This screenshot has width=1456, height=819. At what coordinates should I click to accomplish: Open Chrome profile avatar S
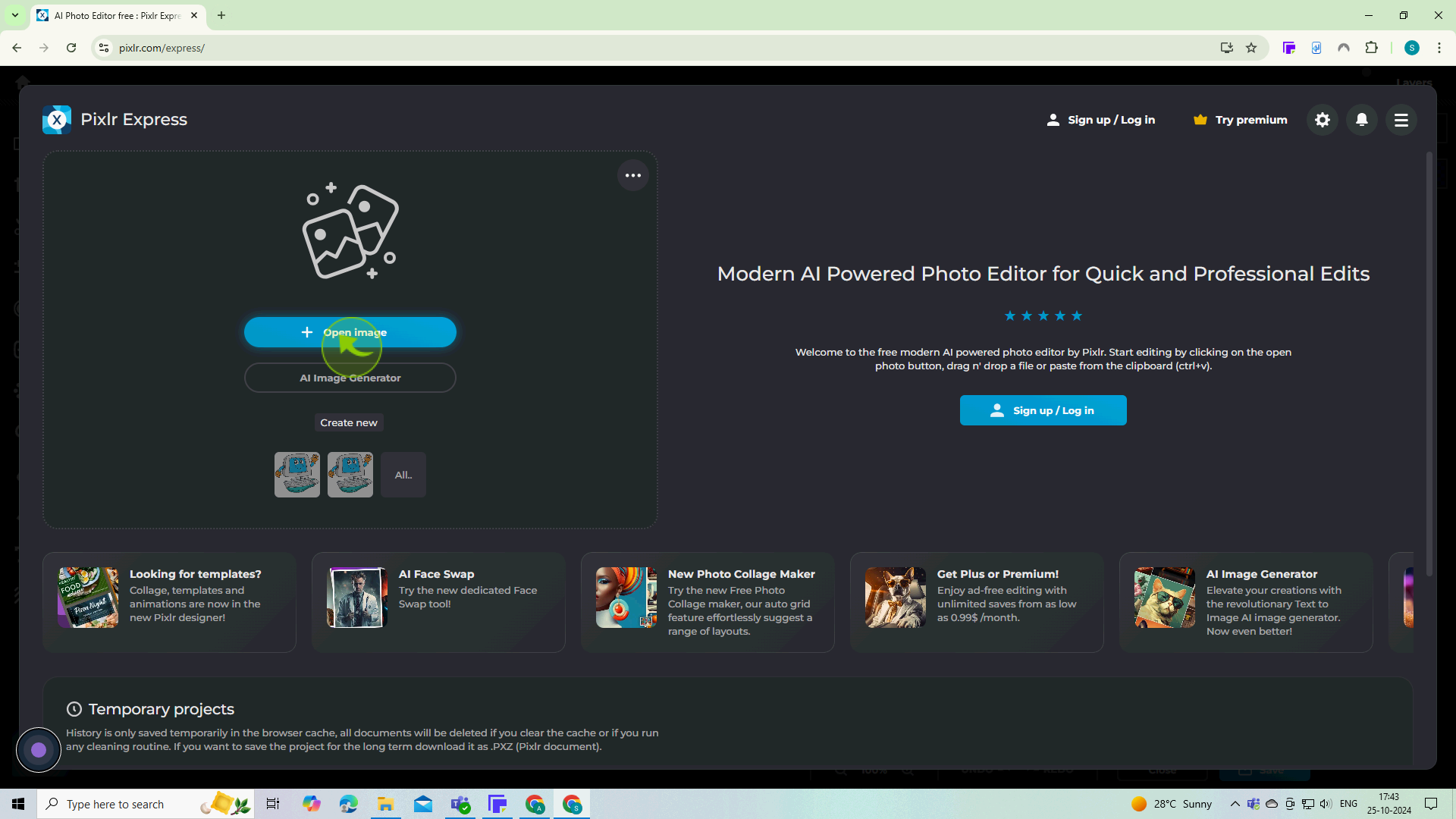click(1412, 48)
